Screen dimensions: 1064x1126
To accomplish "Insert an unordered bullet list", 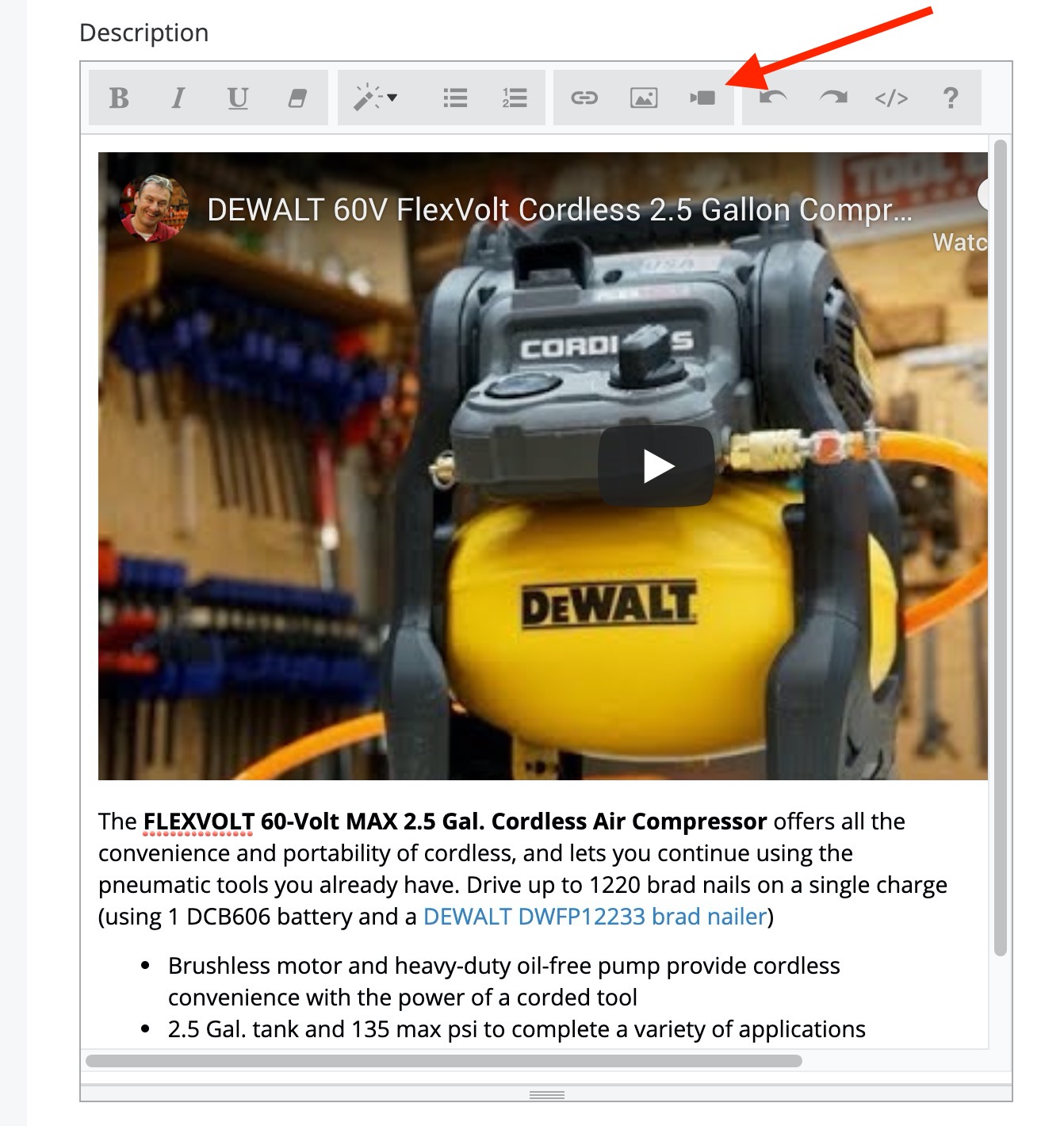I will coord(455,98).
